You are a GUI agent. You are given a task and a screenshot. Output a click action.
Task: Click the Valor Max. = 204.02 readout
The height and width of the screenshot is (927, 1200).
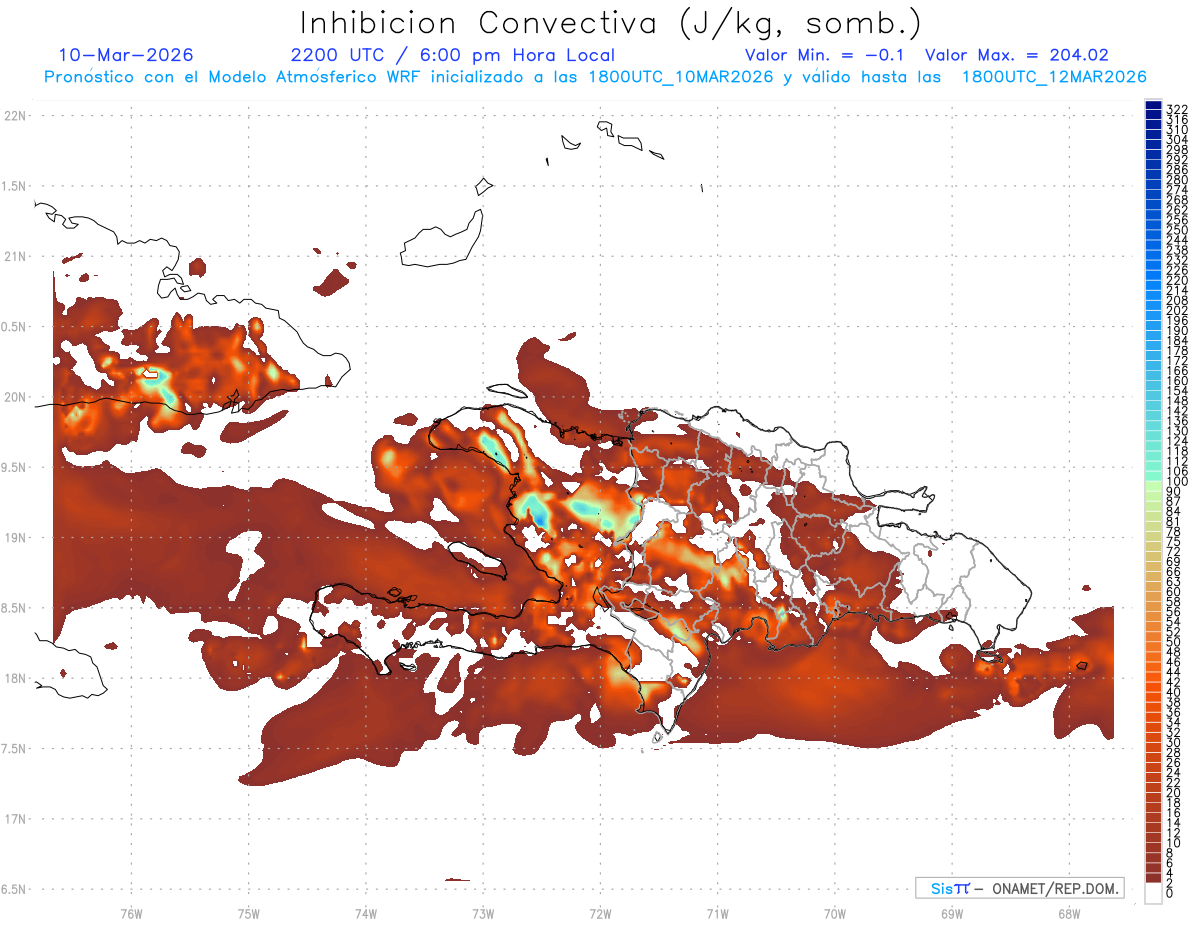(1017, 55)
